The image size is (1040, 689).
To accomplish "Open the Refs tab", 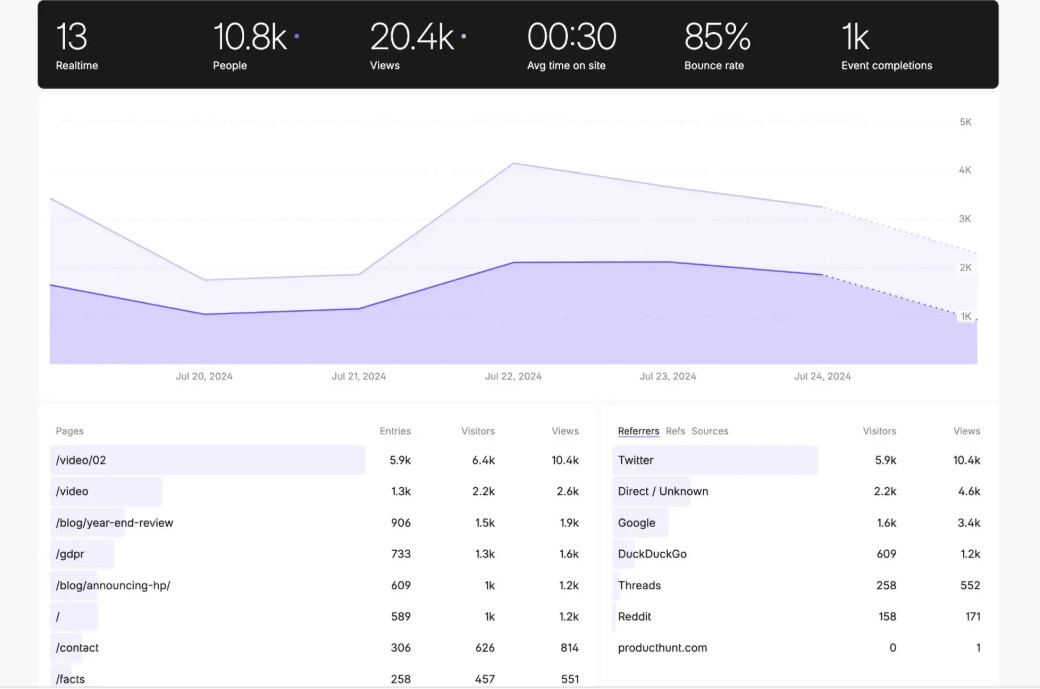I will (676, 431).
